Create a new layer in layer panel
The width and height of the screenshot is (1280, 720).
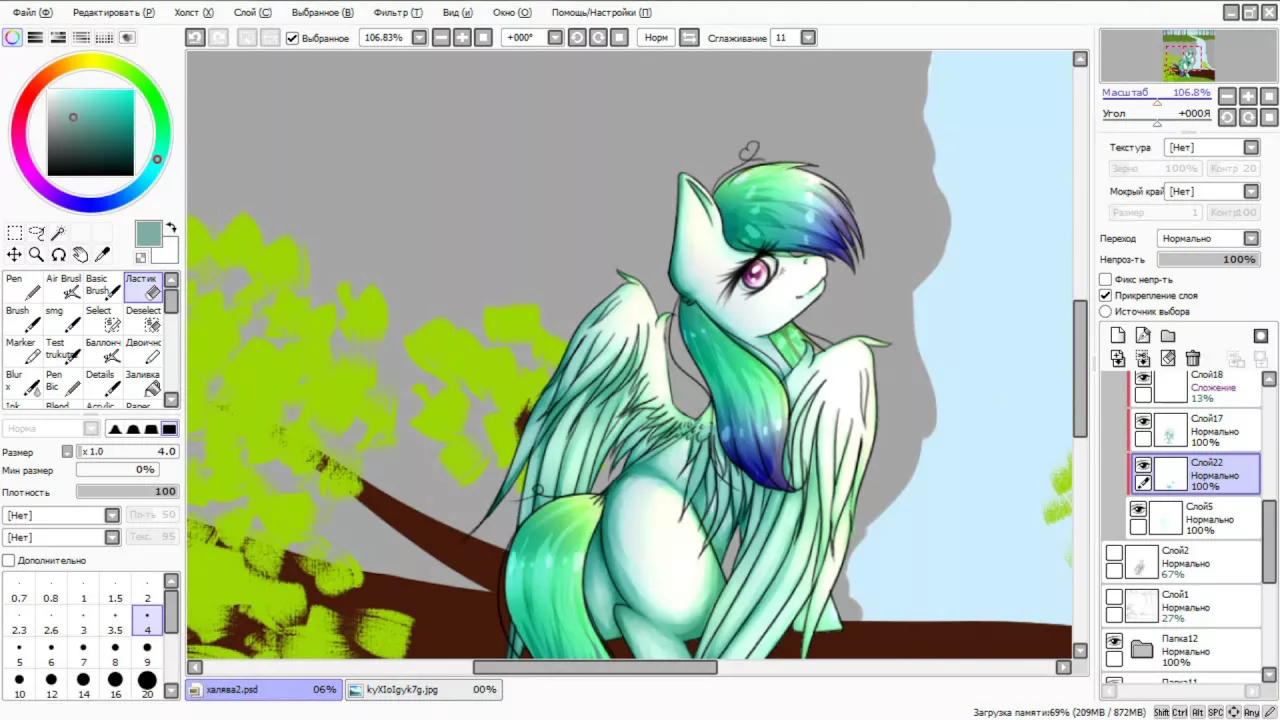[x=1118, y=336]
